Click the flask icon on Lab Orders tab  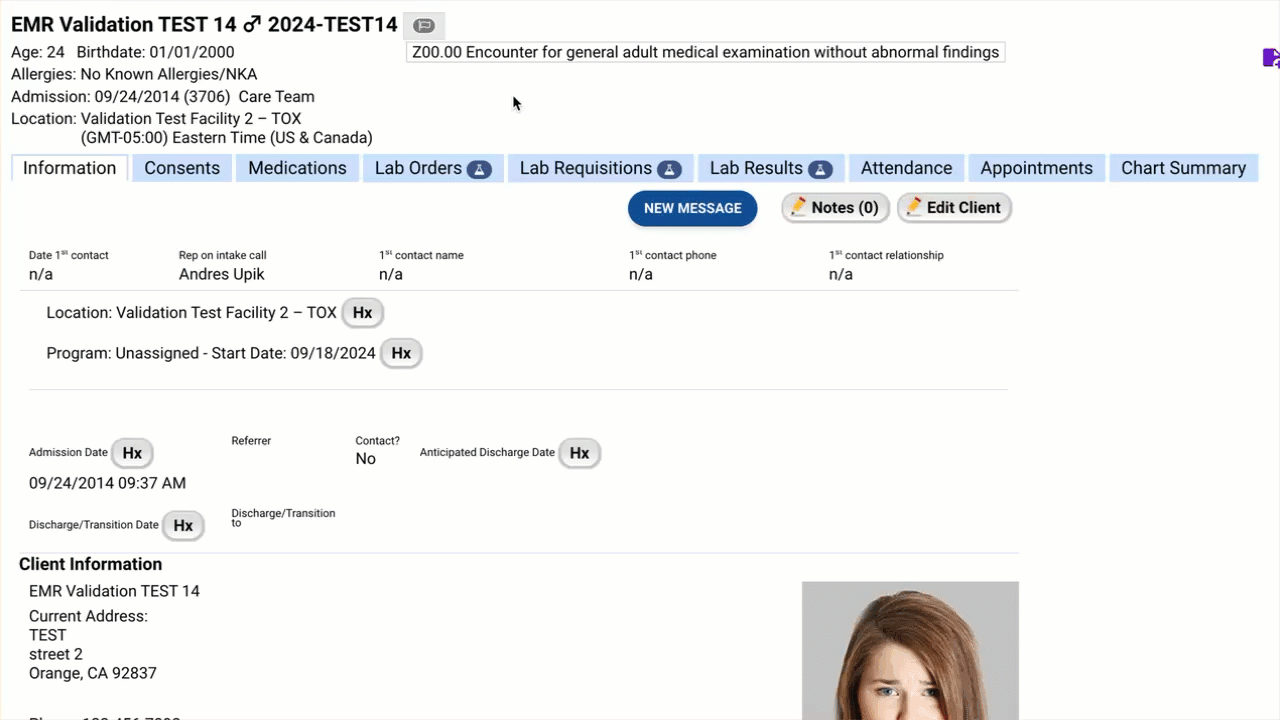[479, 169]
